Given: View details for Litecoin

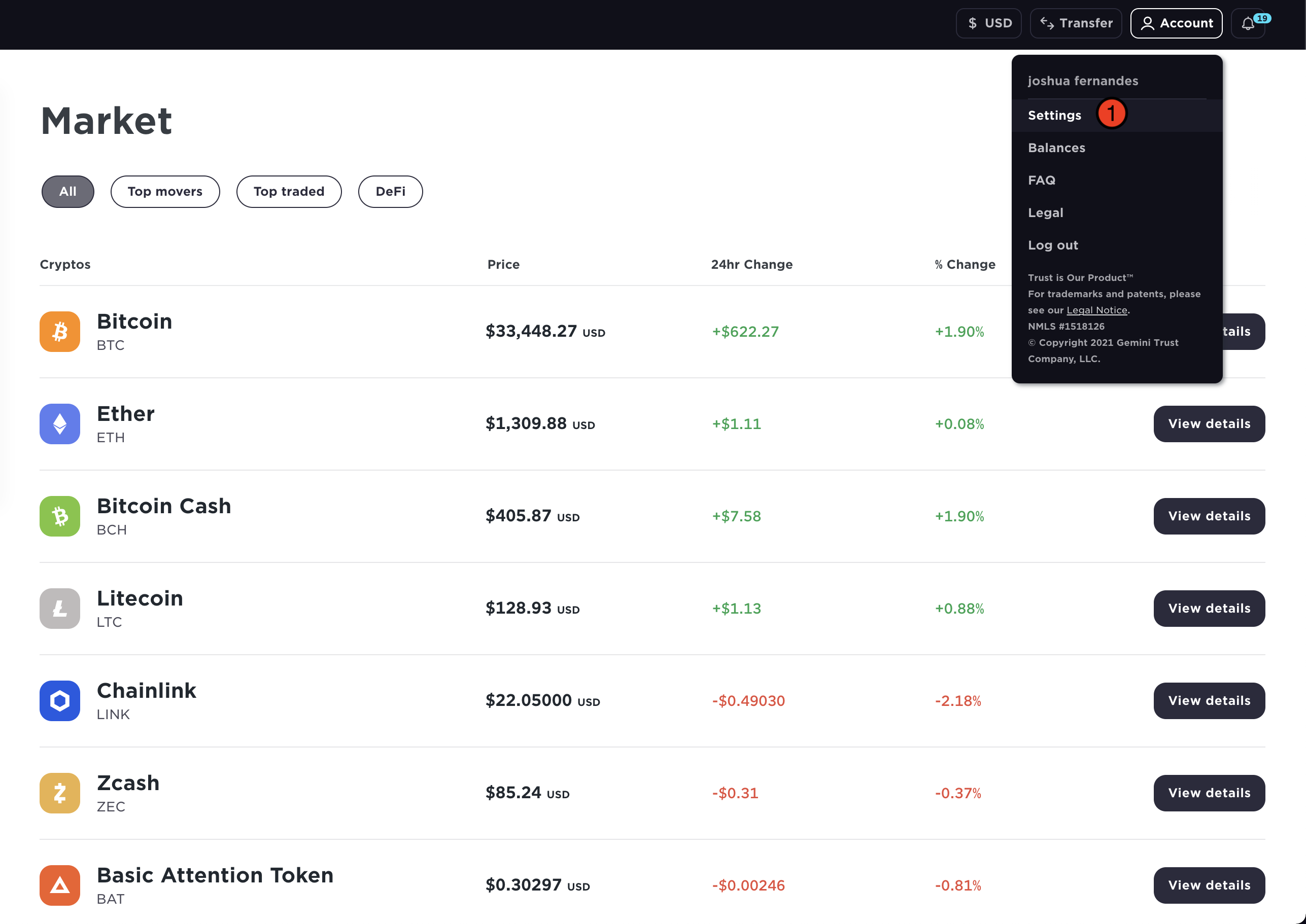Looking at the screenshot, I should 1209,608.
